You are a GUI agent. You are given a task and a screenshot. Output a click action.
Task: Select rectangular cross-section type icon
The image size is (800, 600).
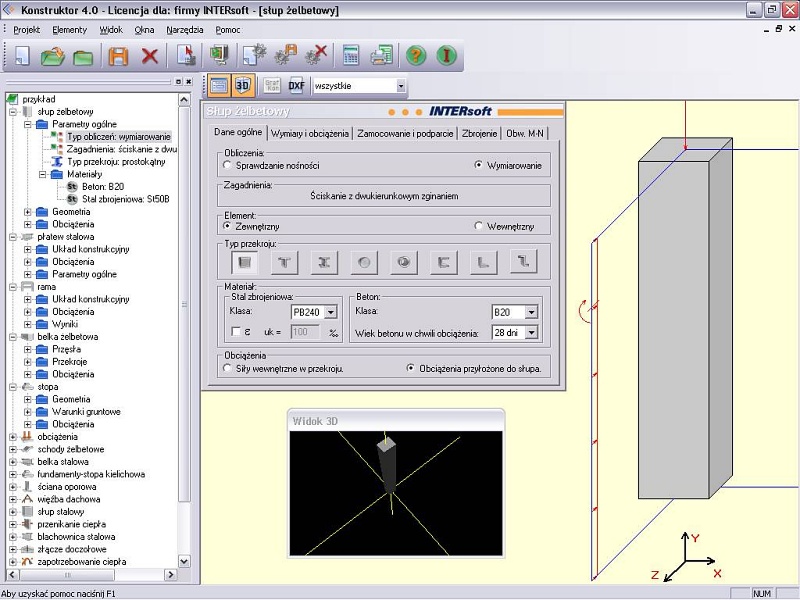coord(245,262)
